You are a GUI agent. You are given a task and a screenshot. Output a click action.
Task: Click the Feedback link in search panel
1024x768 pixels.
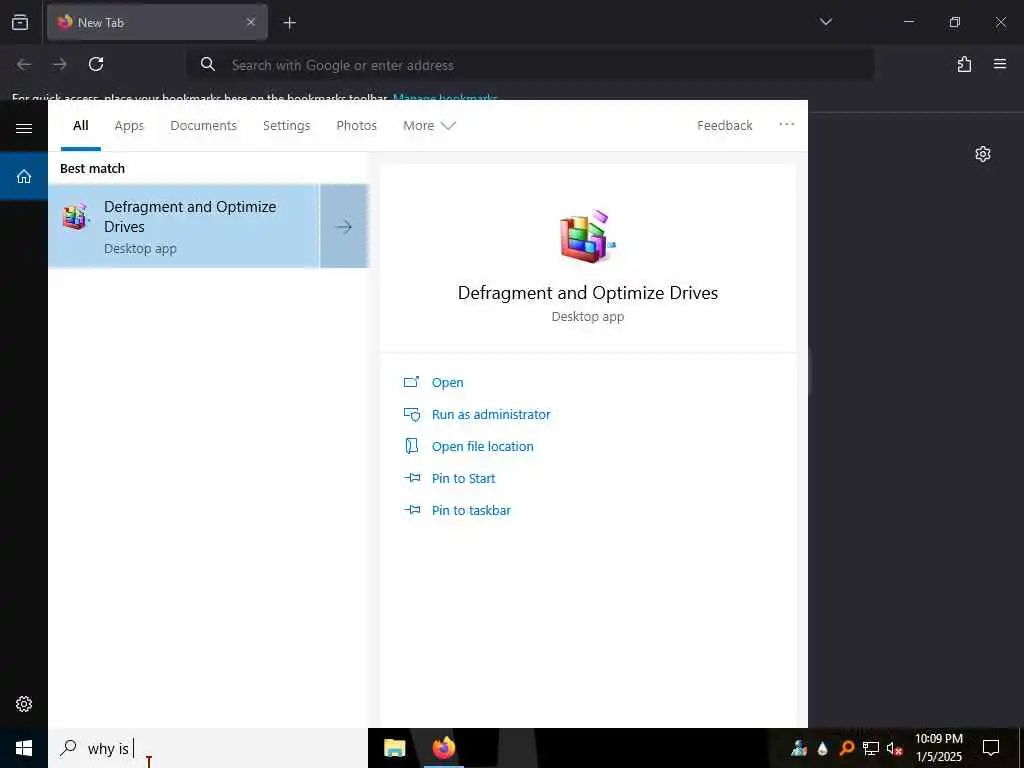[724, 125]
